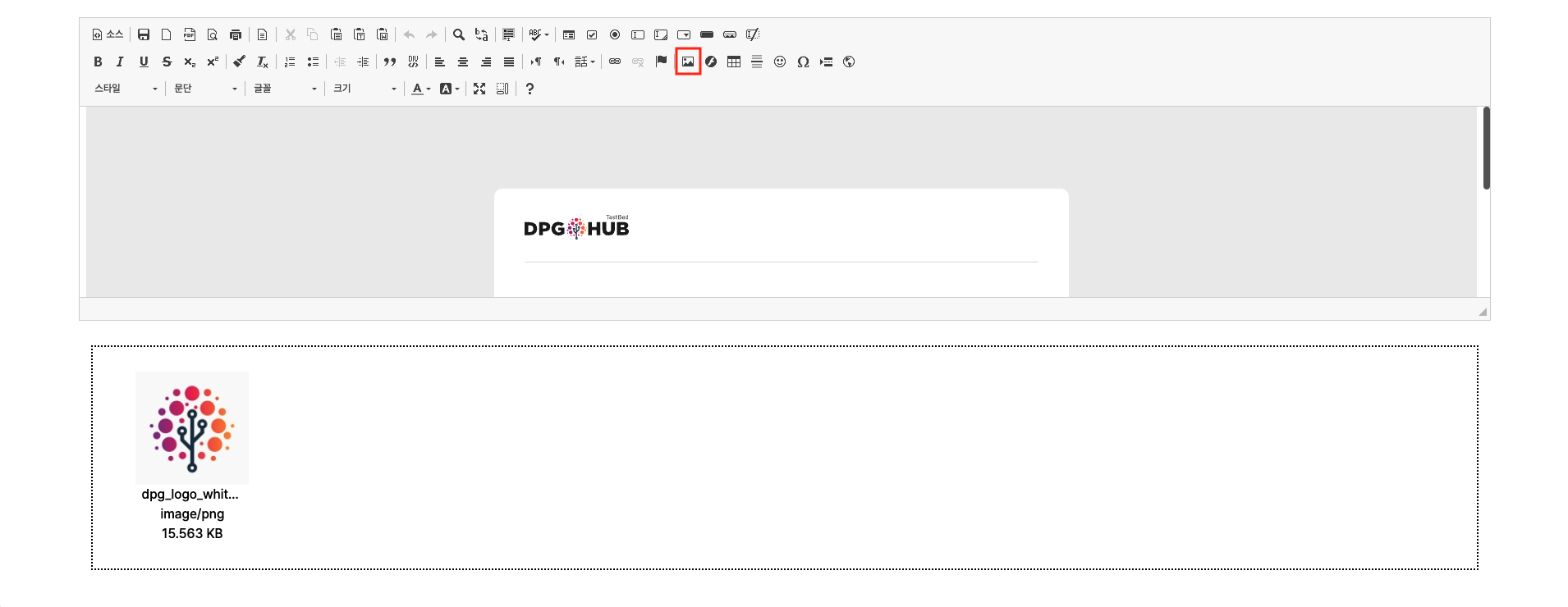The width and height of the screenshot is (1568, 607).
Task: Insert a block quote
Action: (x=390, y=62)
